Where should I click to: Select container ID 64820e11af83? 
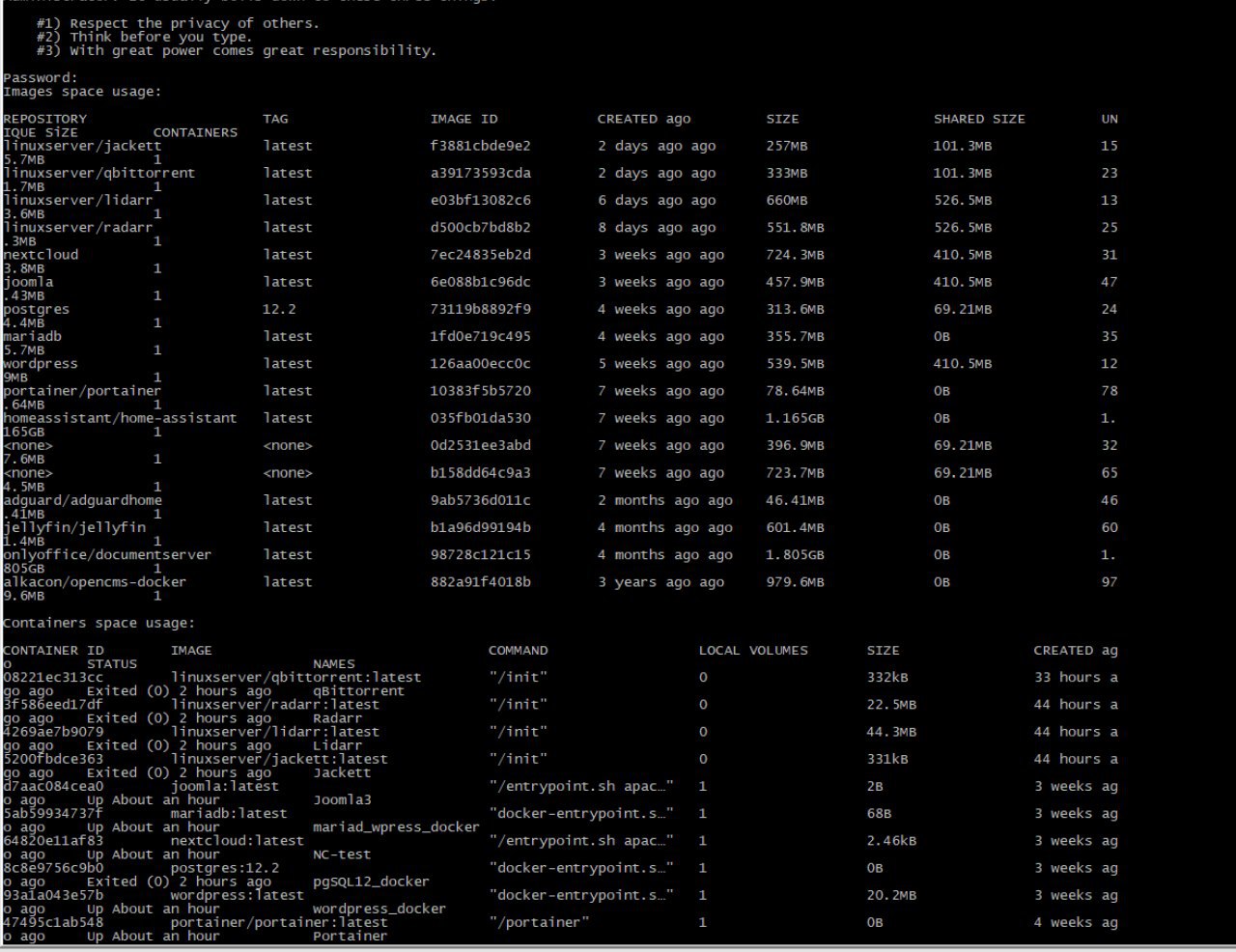click(53, 841)
